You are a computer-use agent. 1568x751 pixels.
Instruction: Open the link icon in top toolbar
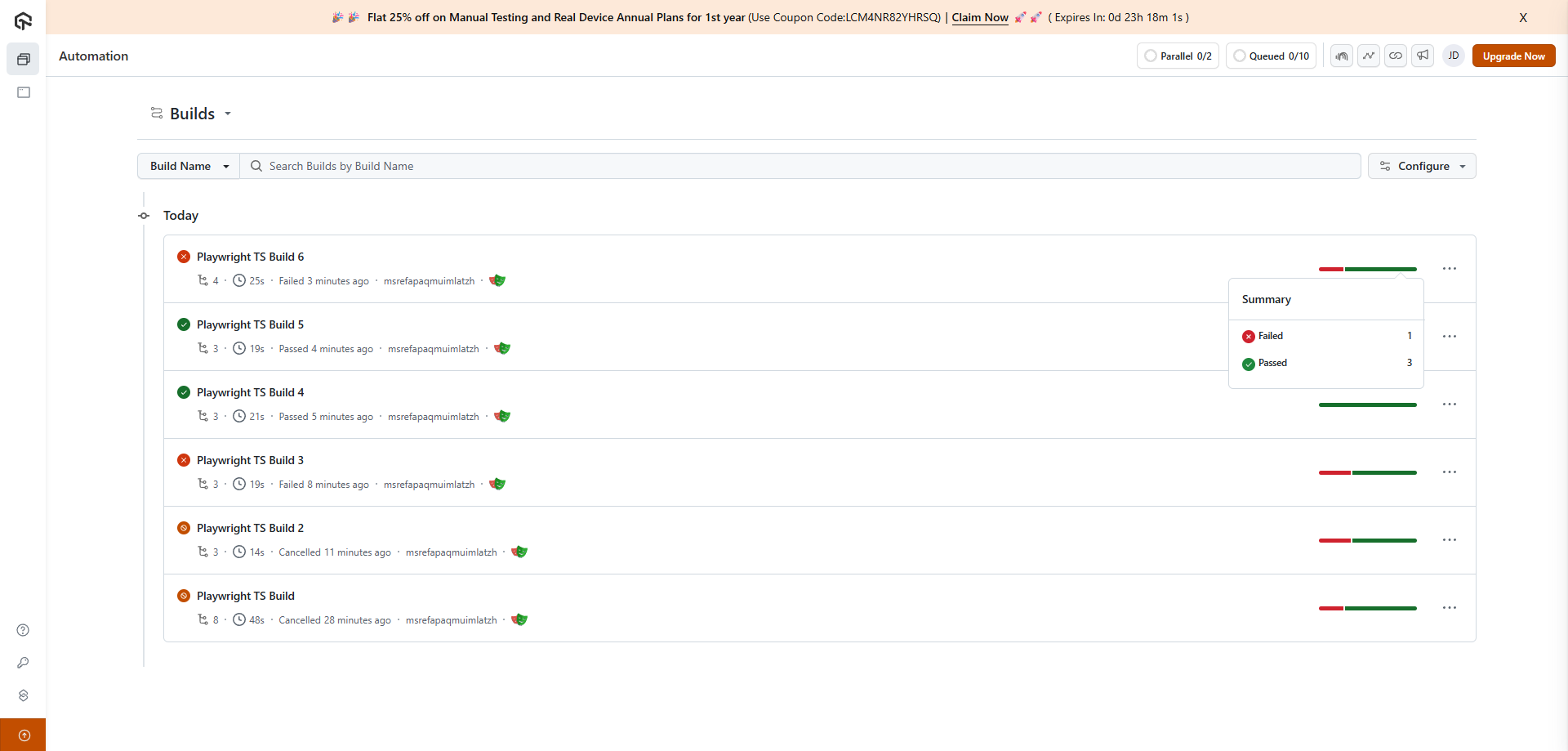pos(1396,56)
